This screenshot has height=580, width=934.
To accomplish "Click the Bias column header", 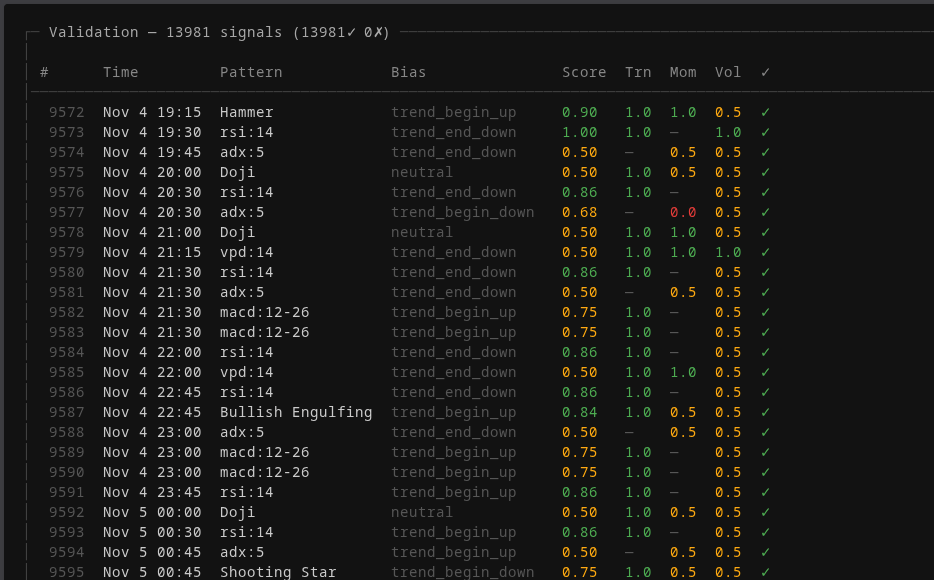I will click(409, 72).
